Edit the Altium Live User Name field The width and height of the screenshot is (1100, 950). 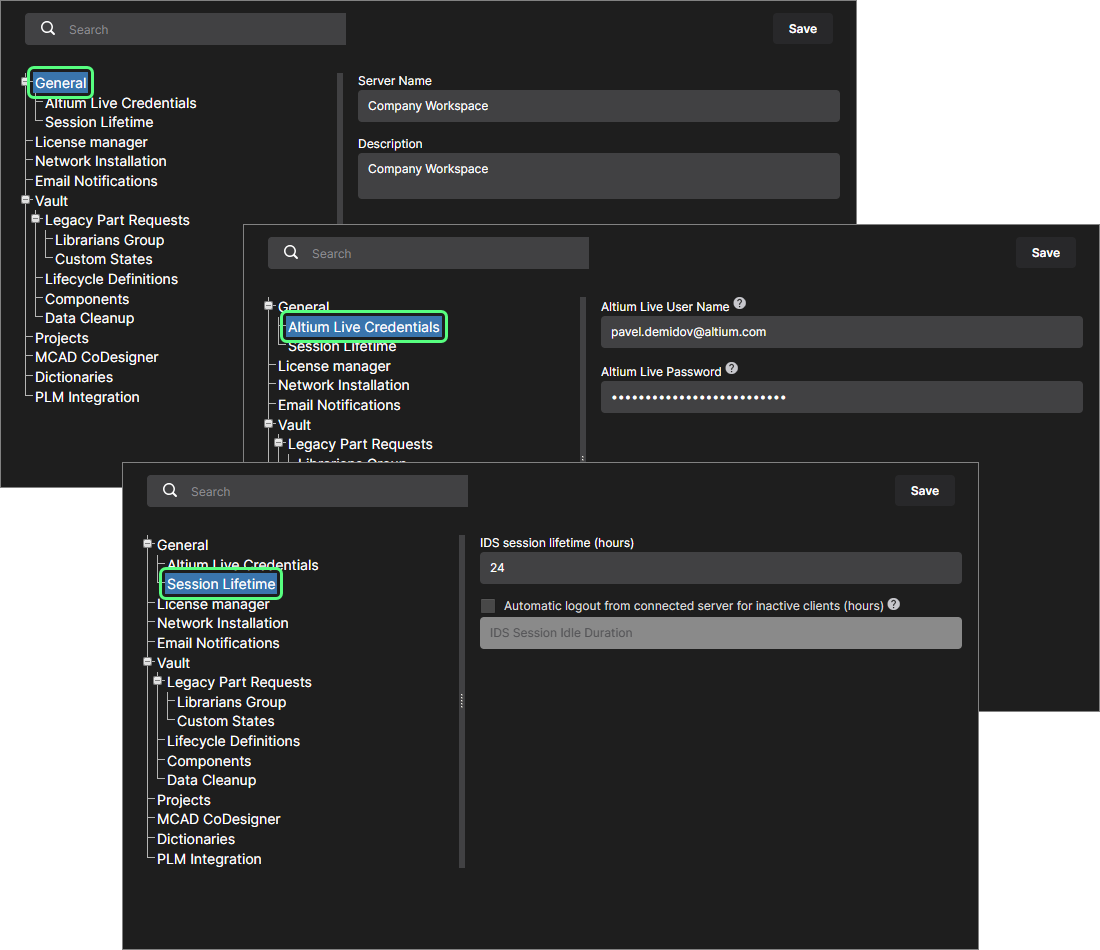pyautogui.click(x=842, y=332)
